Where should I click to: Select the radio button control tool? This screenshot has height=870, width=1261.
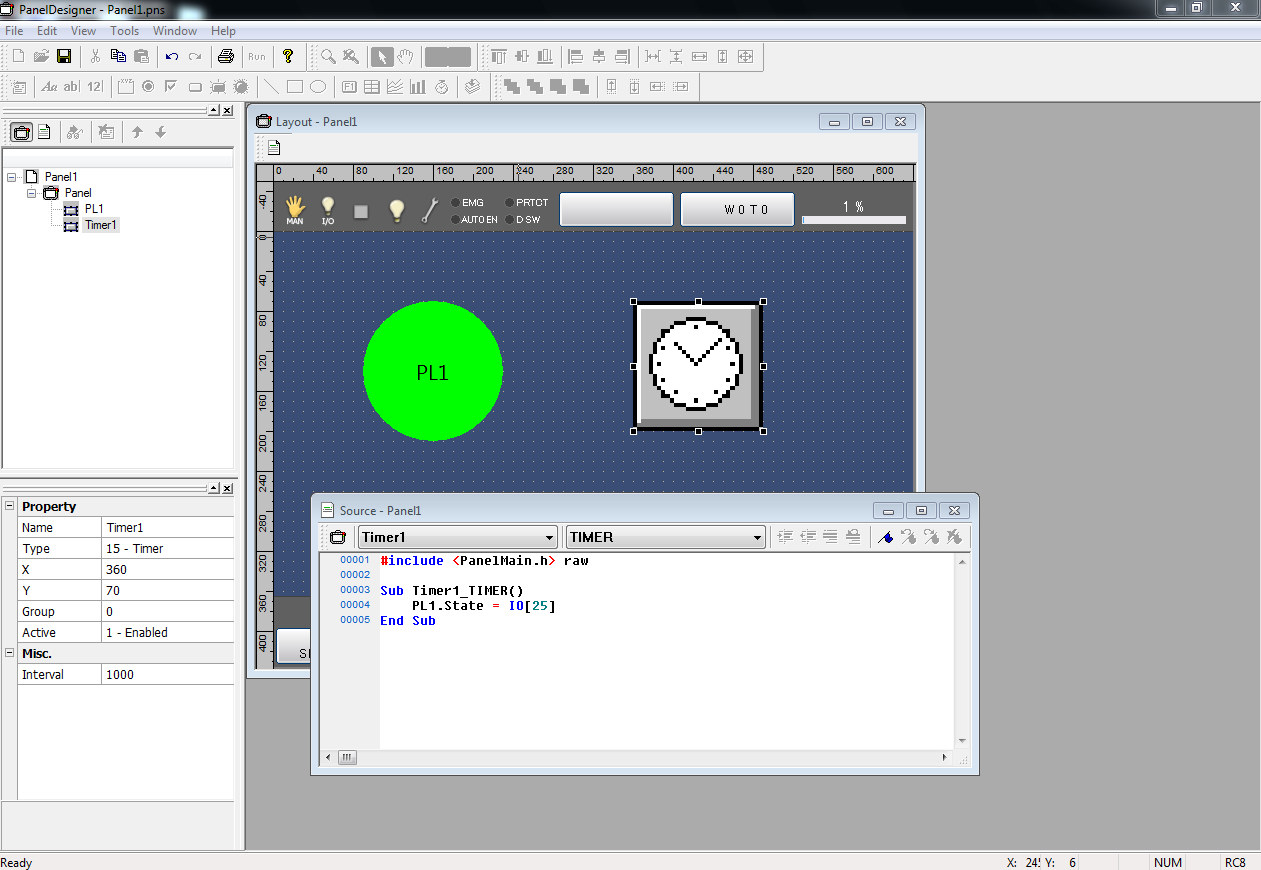148,87
